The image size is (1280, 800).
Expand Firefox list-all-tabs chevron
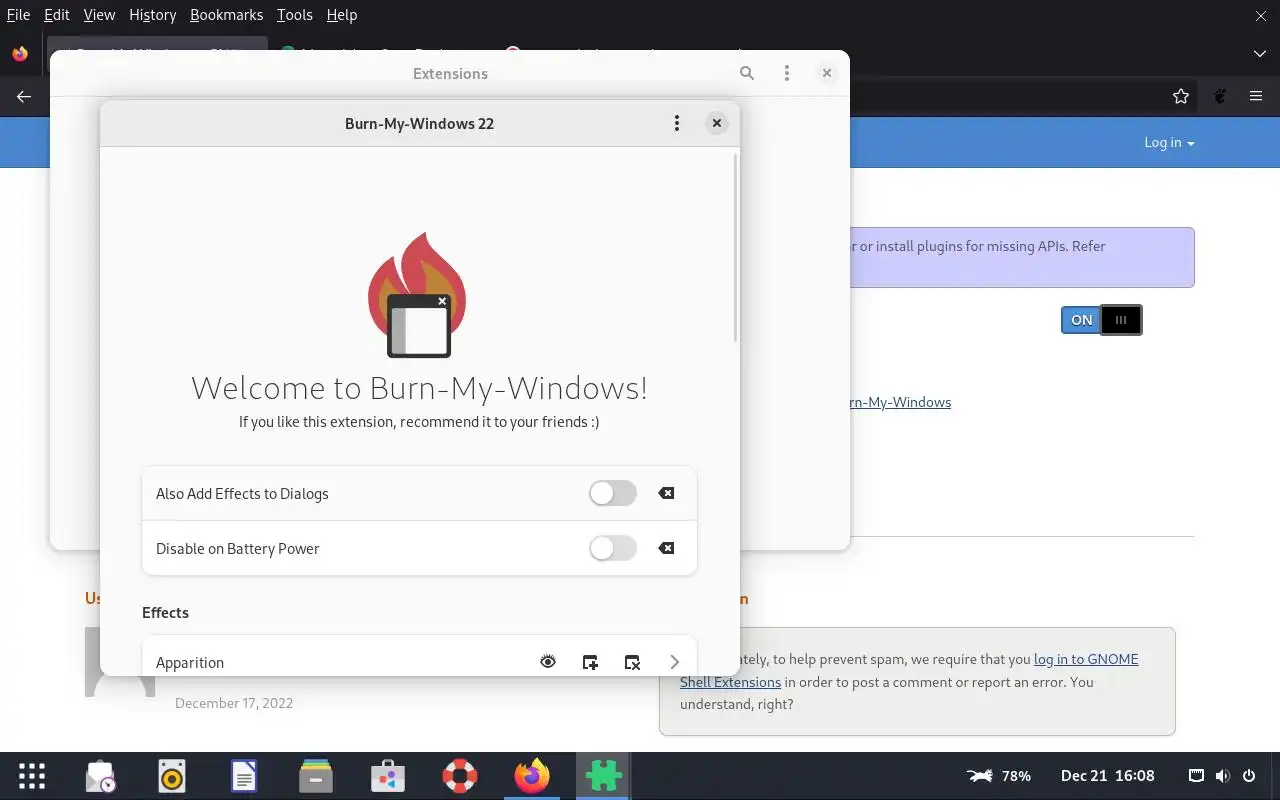click(x=1260, y=53)
